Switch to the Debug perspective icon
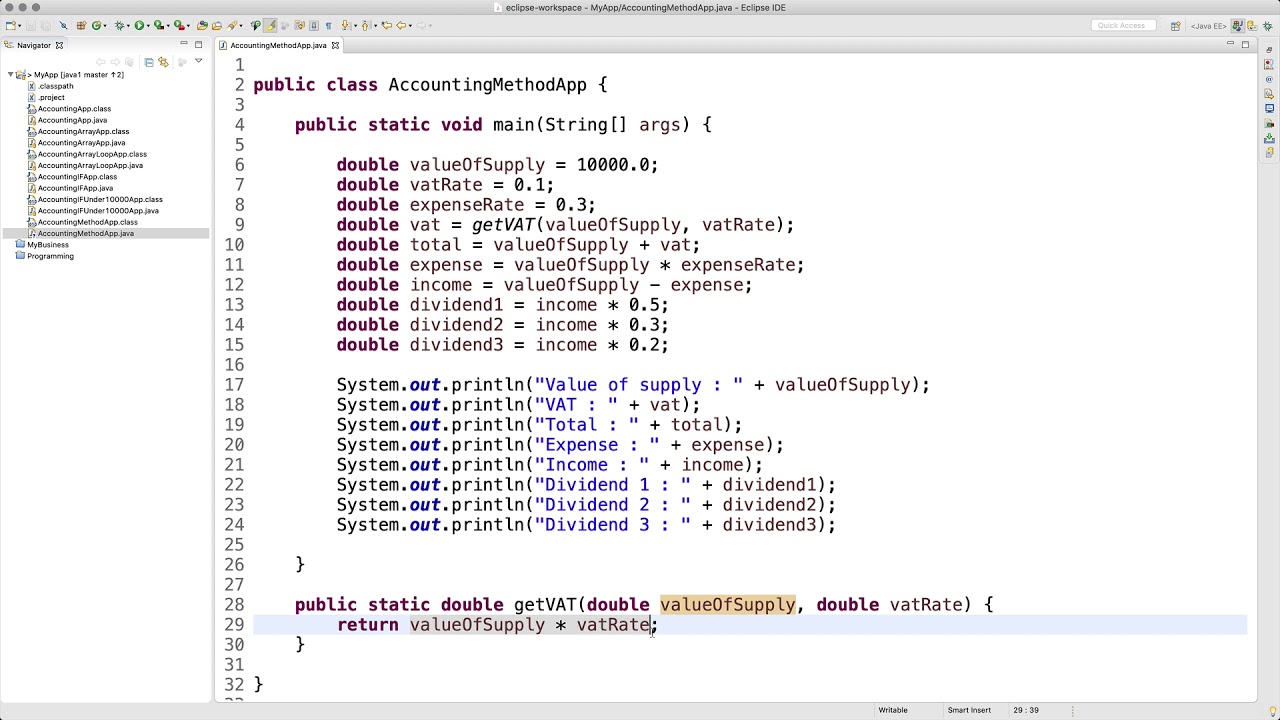1280x720 pixels. 1267,26
